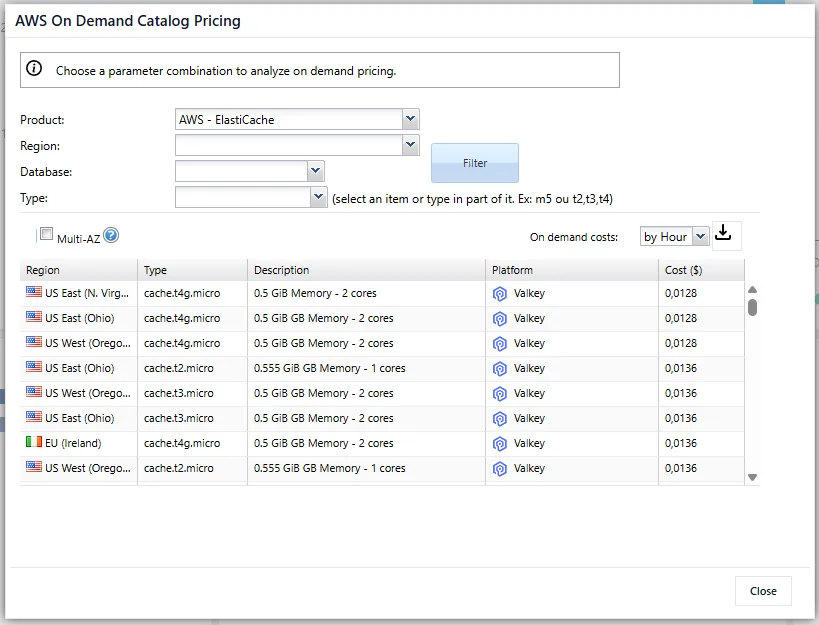This screenshot has width=819, height=625.
Task: Click the Filter button
Action: 475,163
